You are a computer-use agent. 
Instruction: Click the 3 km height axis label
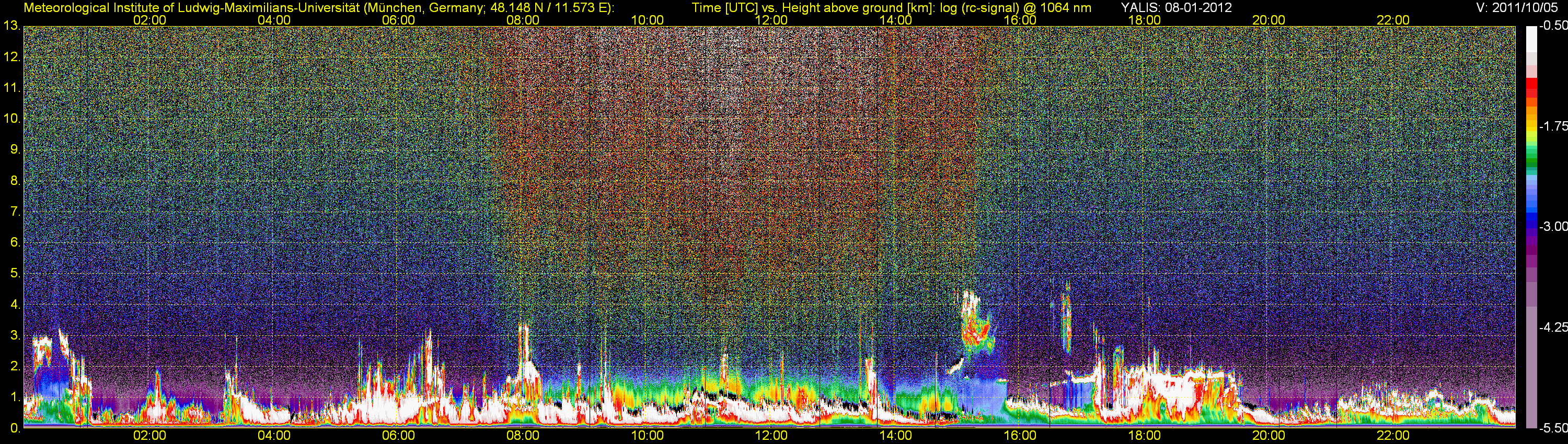(15, 336)
